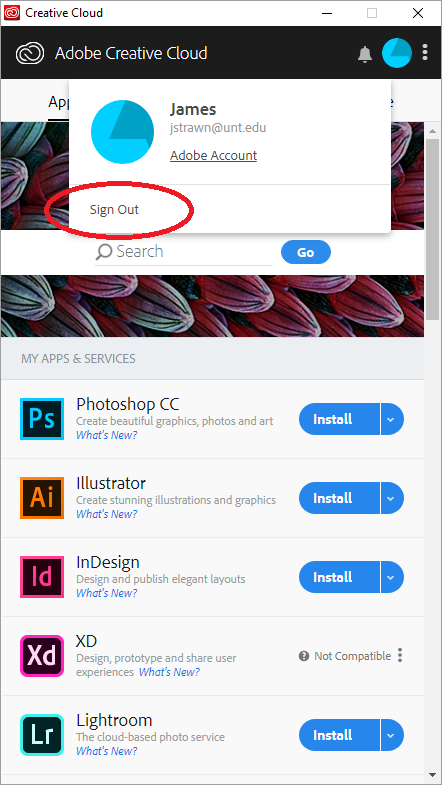Click the InDesign Id icon
Viewport: 442px width, 785px height.
coord(42,577)
